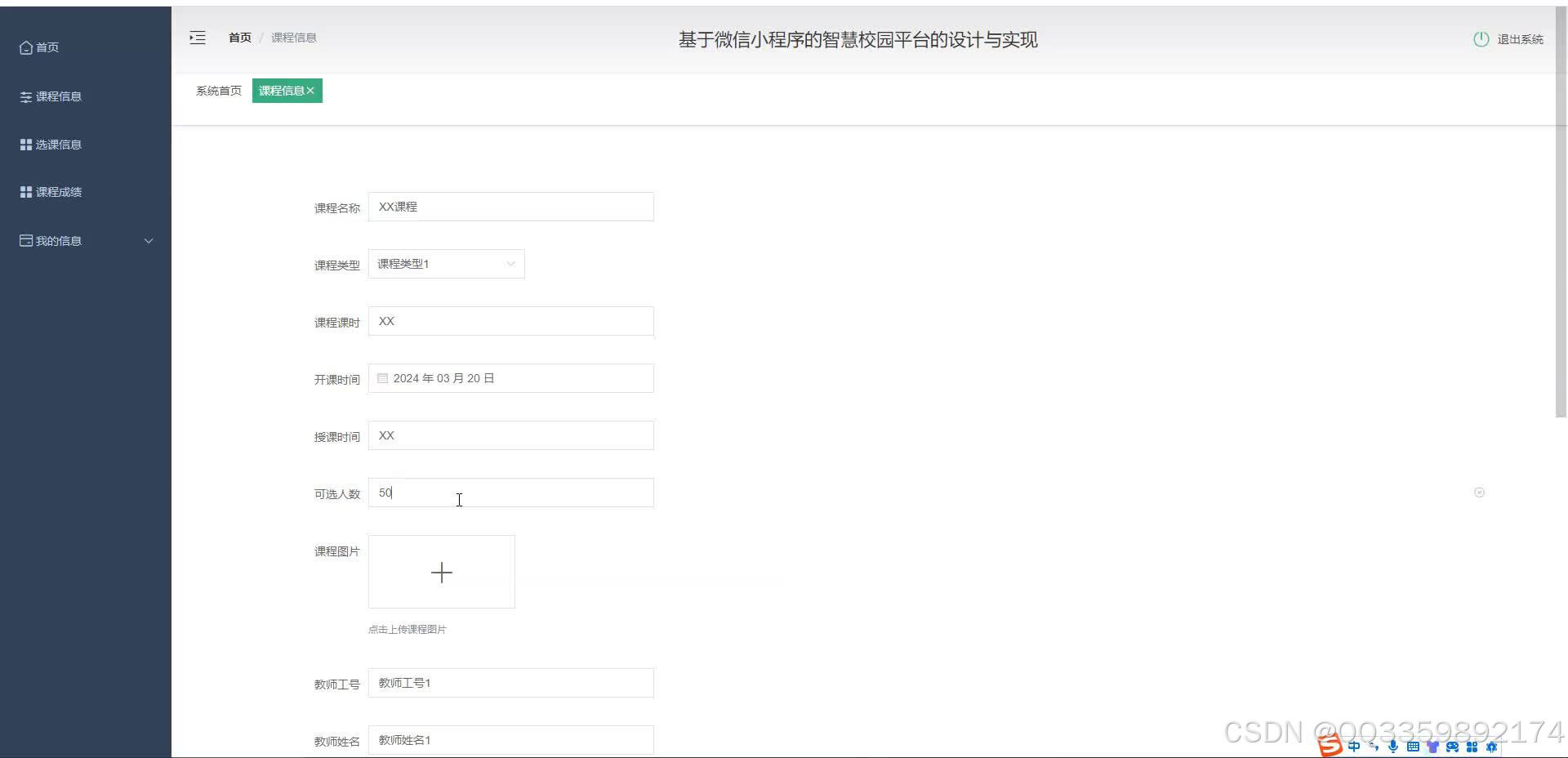Click the power icon beside 退出系统

1481,39
